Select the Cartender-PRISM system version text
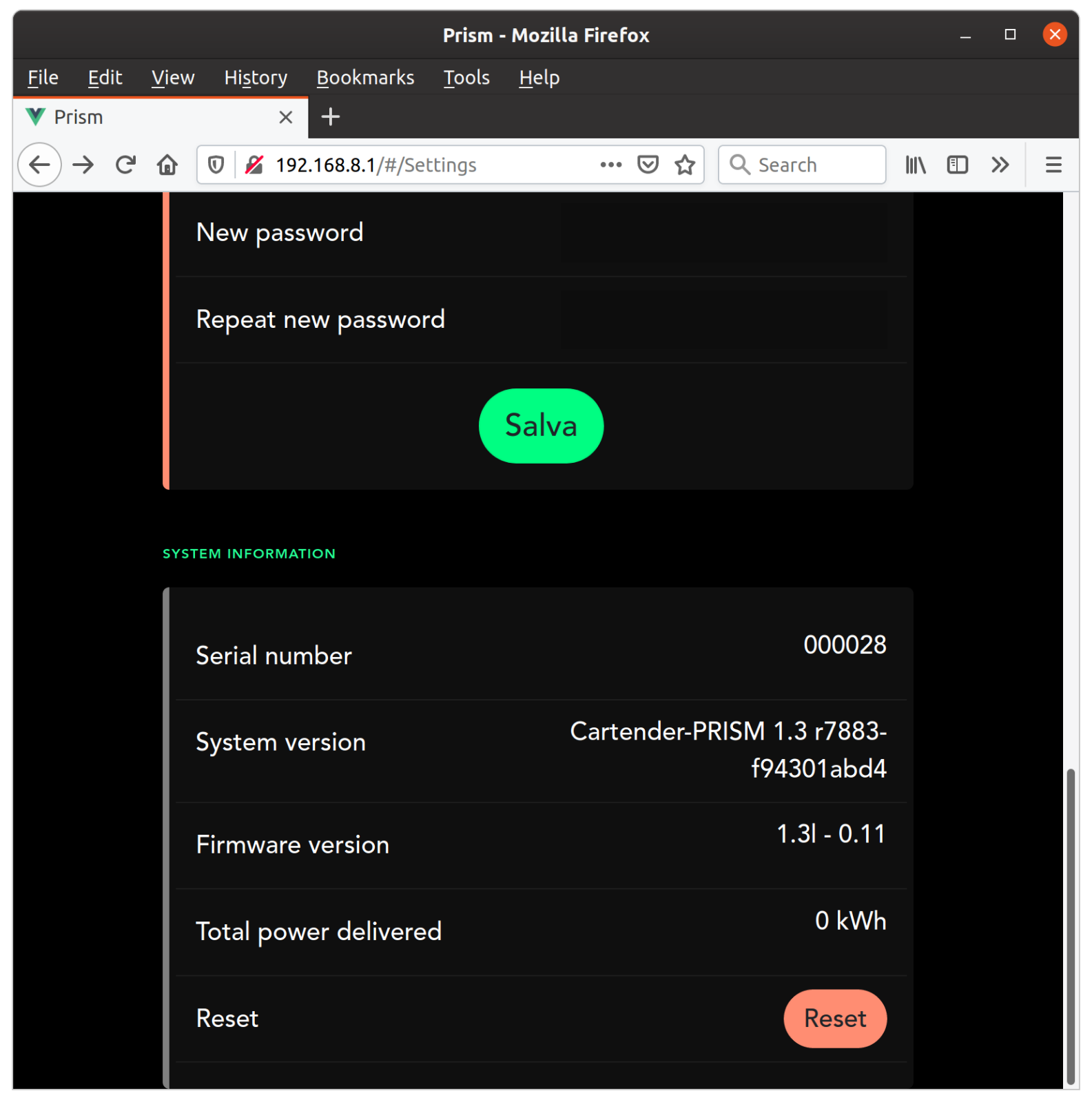1092x1102 pixels. pos(728,749)
